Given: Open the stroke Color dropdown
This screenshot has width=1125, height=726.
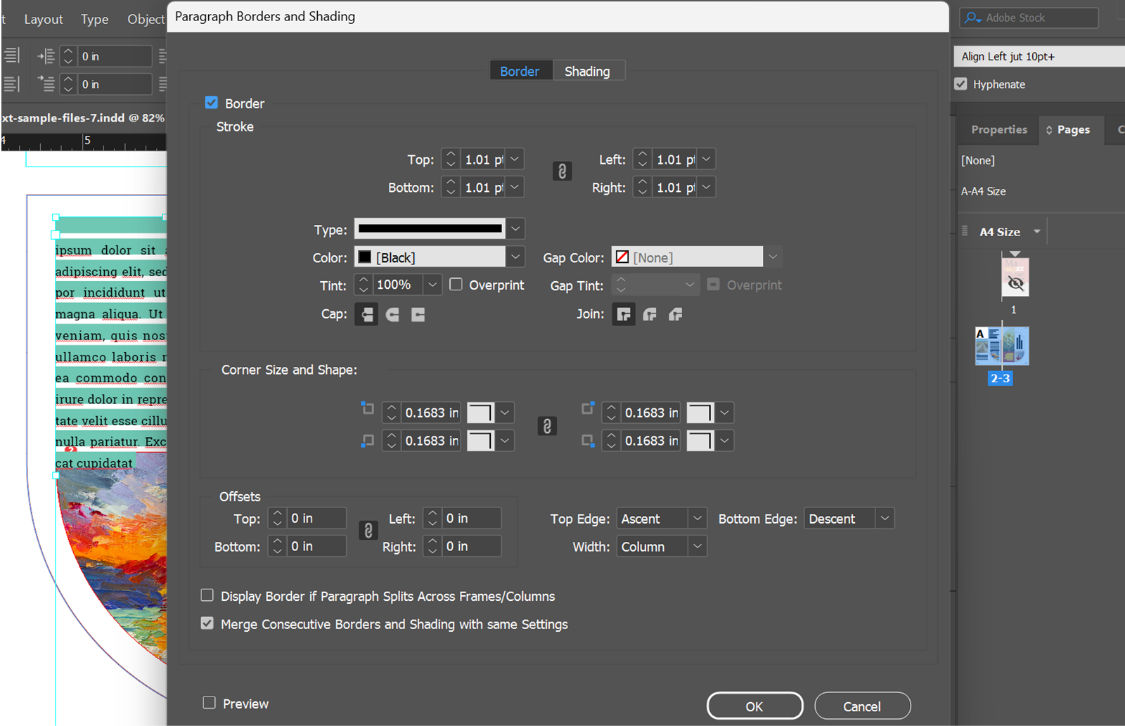Looking at the screenshot, I should (x=515, y=257).
